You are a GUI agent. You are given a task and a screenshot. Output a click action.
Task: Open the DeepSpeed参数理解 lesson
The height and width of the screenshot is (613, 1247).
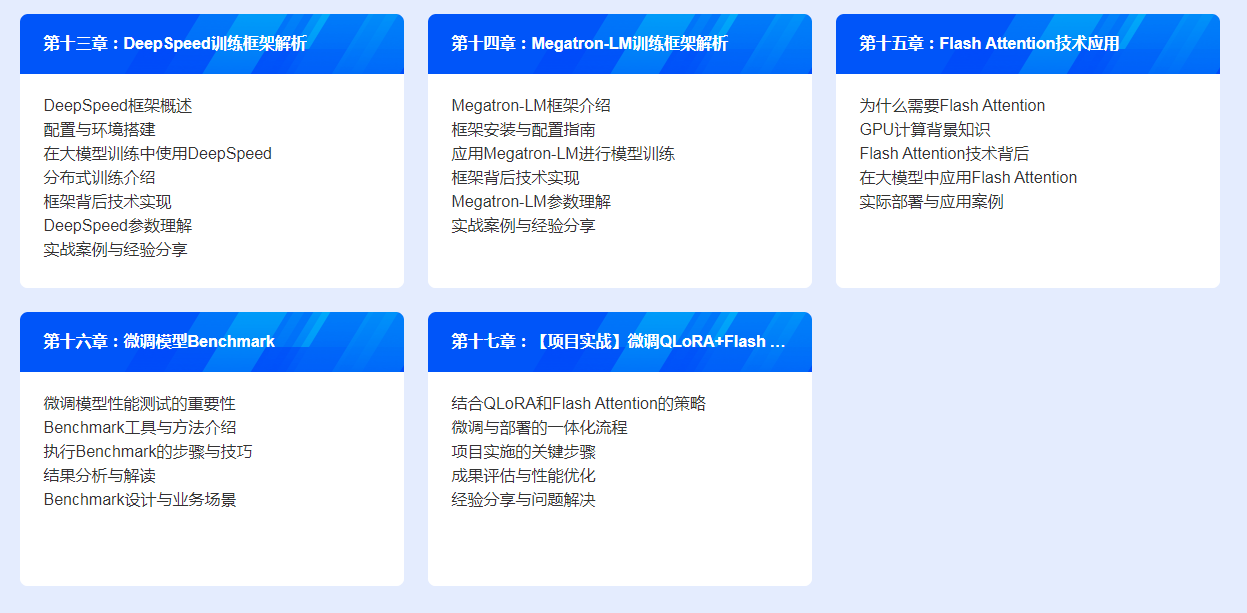pos(118,226)
